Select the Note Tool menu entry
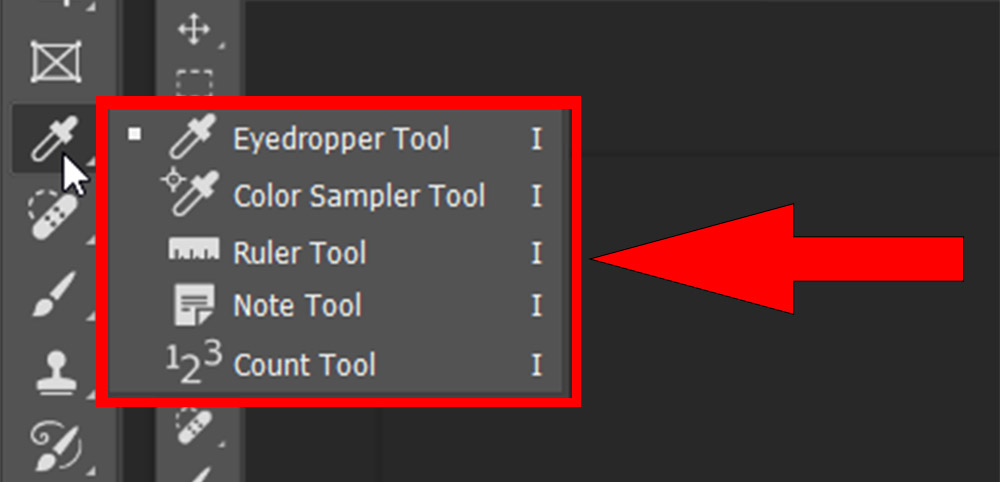The height and width of the screenshot is (482, 1000). point(297,306)
